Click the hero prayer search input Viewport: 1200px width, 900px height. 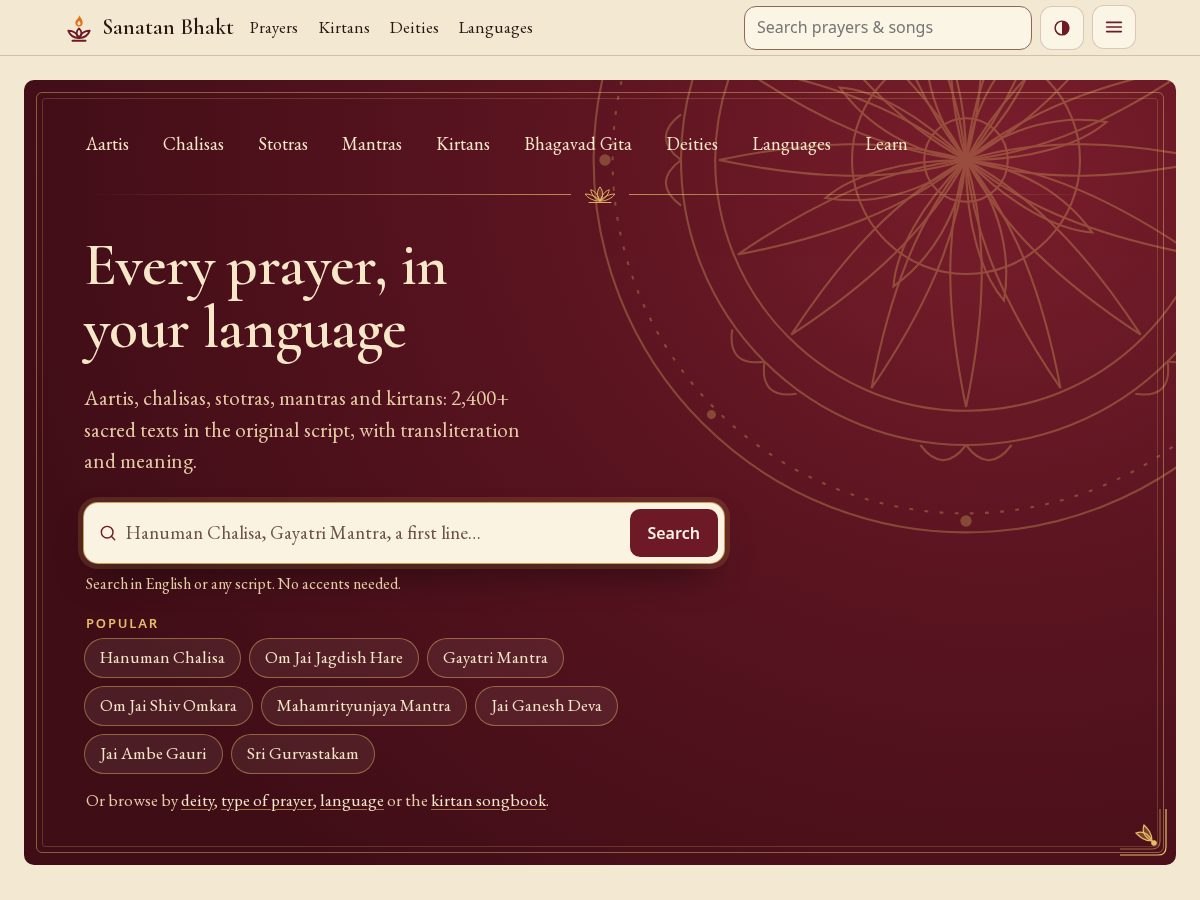(x=372, y=533)
